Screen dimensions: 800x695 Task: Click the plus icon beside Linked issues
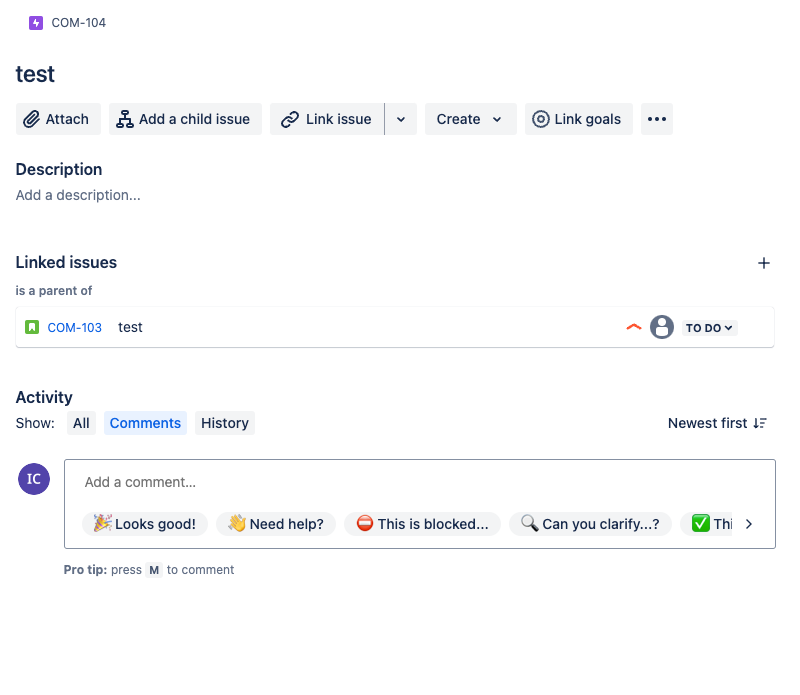(x=763, y=263)
